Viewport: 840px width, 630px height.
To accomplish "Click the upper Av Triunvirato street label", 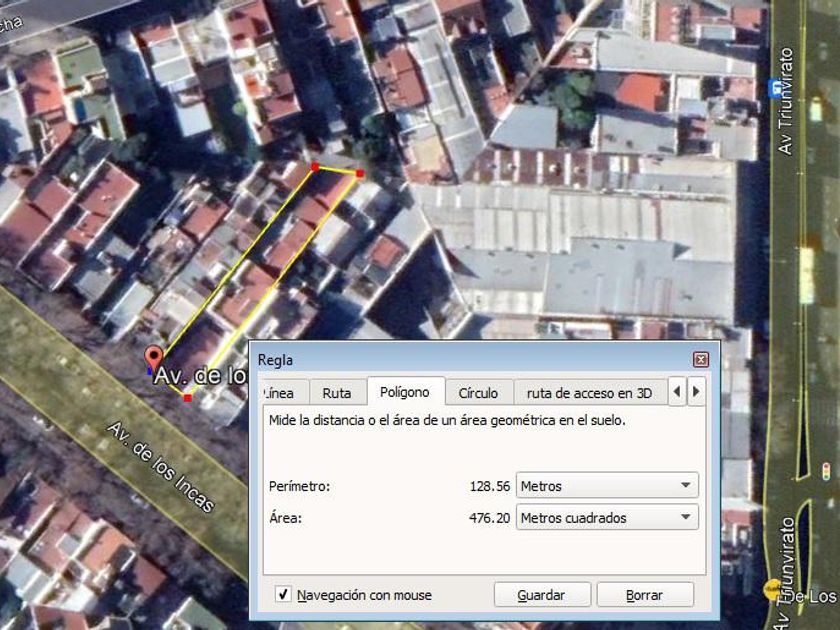I will click(x=785, y=101).
